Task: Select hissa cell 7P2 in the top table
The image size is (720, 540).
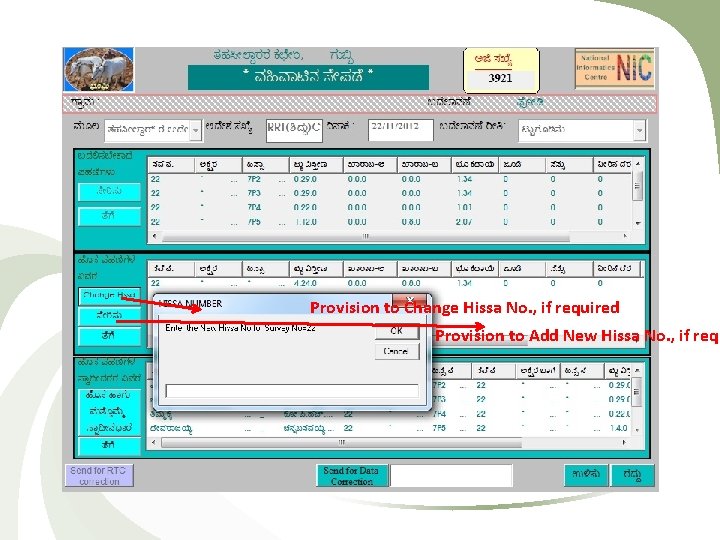Action: click(254, 179)
